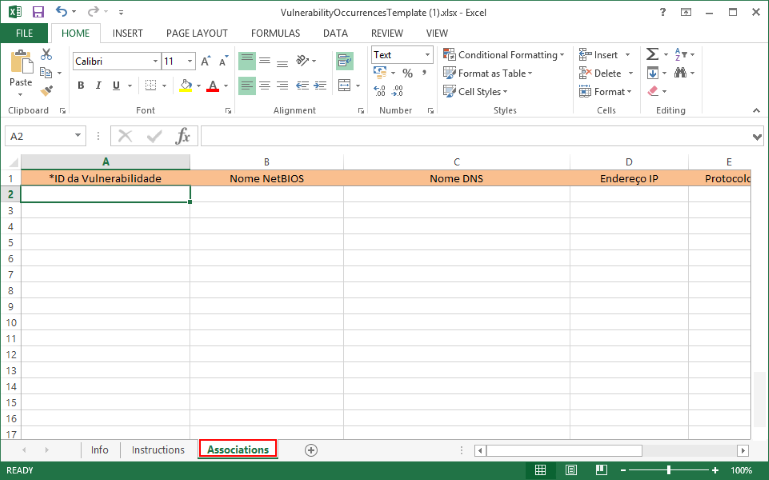
Task: Click the Save icon in quick access toolbar
Action: point(38,12)
